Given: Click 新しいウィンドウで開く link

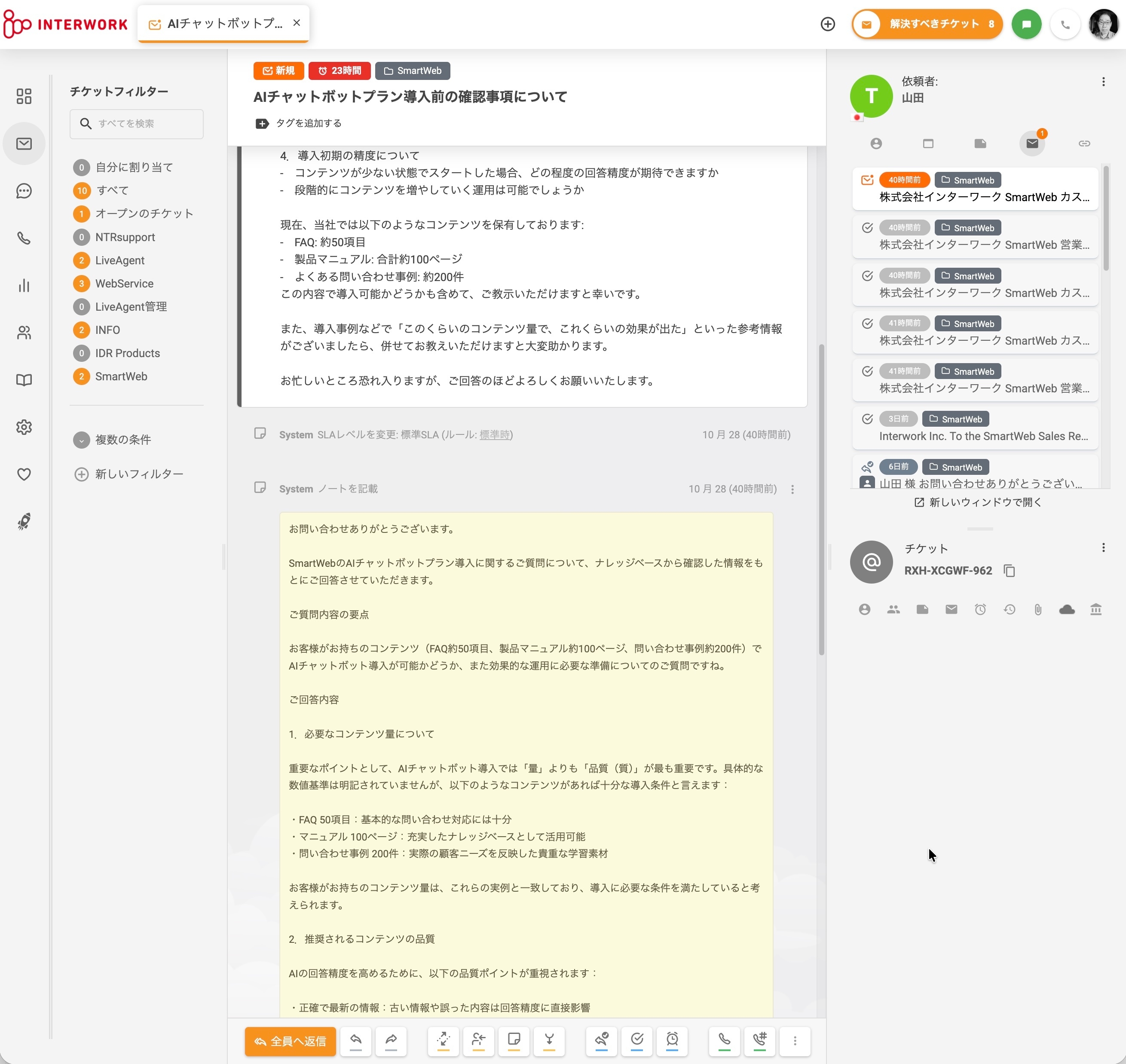Looking at the screenshot, I should (x=979, y=502).
